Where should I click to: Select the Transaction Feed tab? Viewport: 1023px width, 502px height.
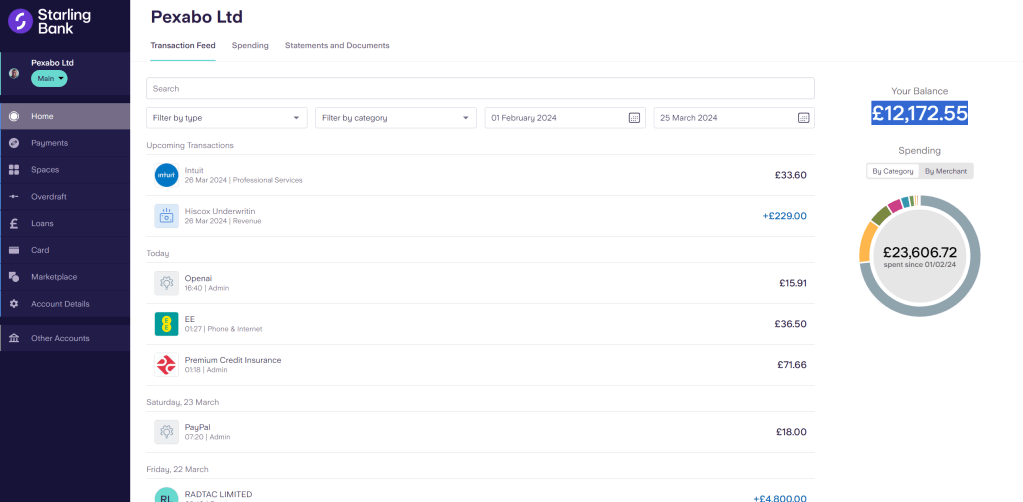(183, 46)
